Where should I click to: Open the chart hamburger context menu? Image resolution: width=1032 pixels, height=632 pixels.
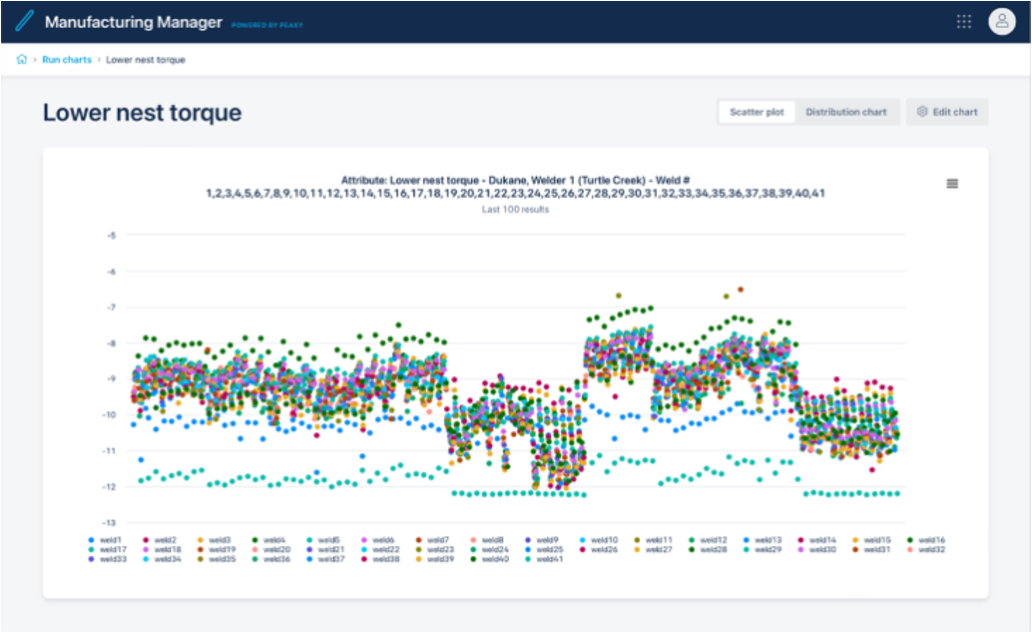(952, 183)
